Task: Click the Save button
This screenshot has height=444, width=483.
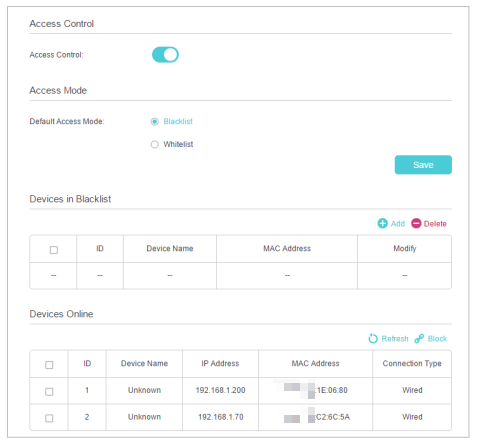Action: pyautogui.click(x=423, y=165)
